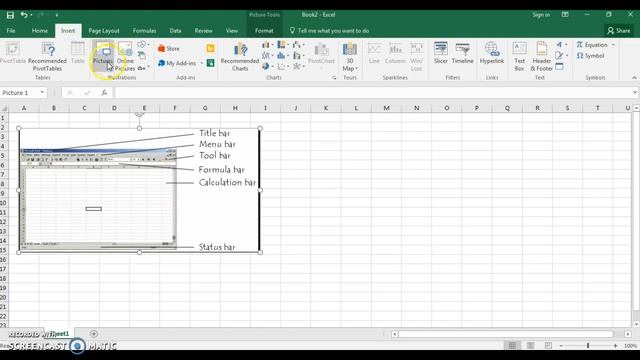The width and height of the screenshot is (640, 360).
Task: Insert an Object from the Text group
Action: coord(559,67)
